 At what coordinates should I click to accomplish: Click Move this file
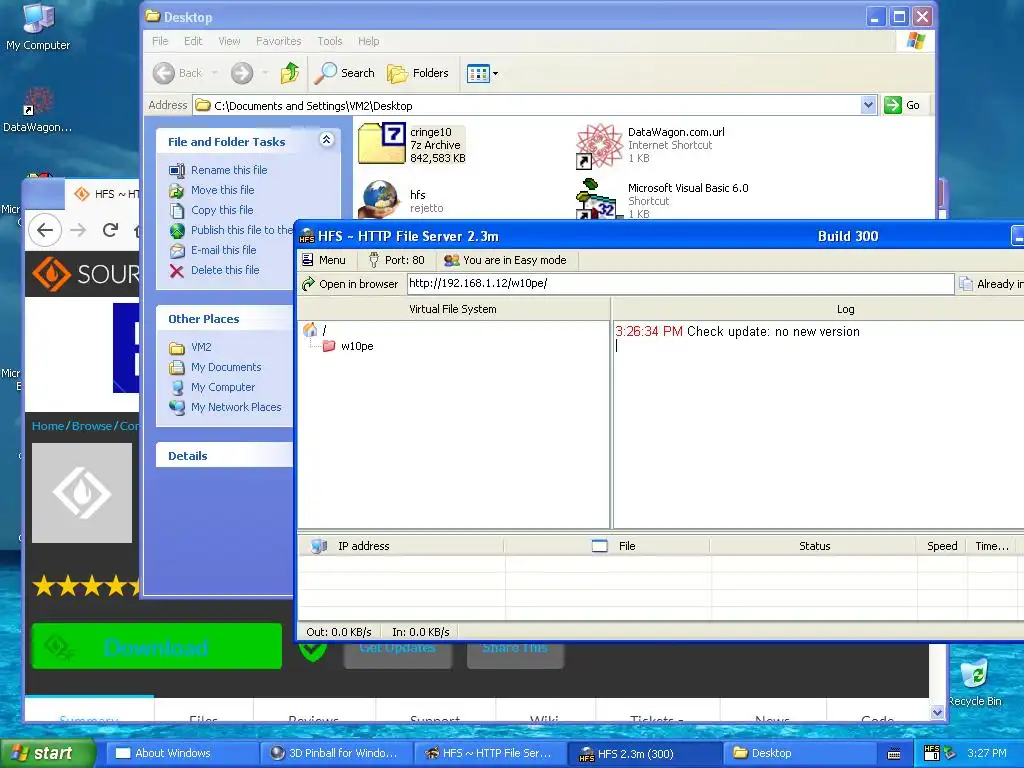click(222, 190)
